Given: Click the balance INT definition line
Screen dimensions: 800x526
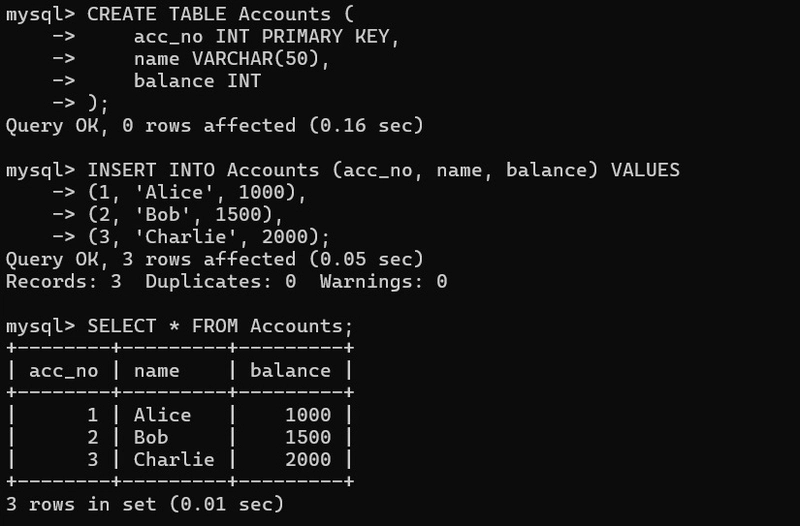Looking at the screenshot, I should 197,82.
